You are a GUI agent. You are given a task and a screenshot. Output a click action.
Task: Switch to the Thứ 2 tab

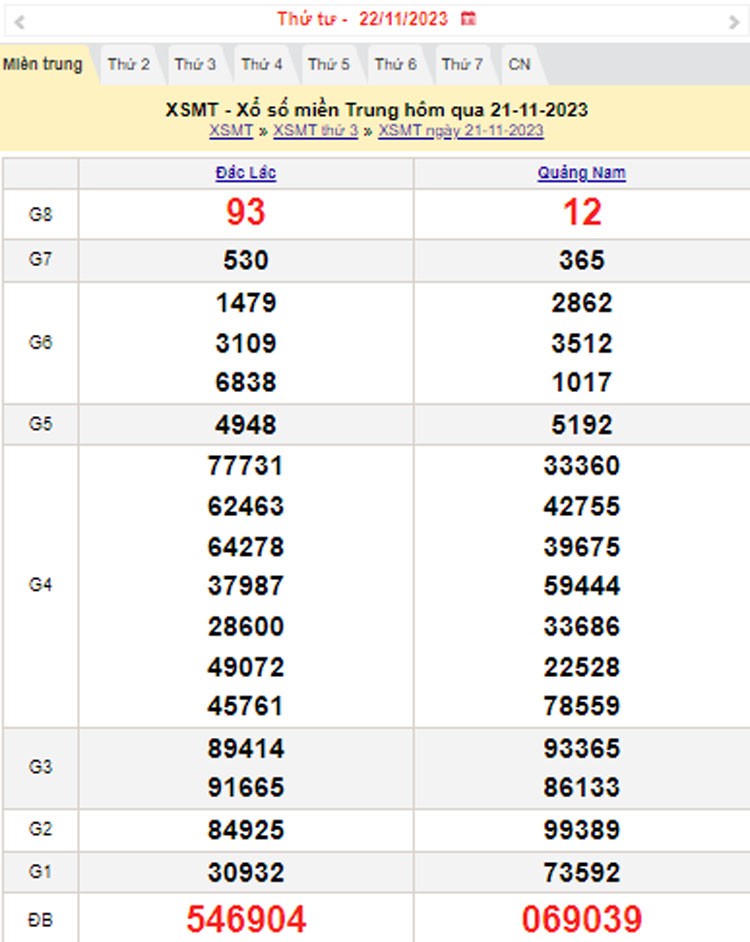point(129,65)
